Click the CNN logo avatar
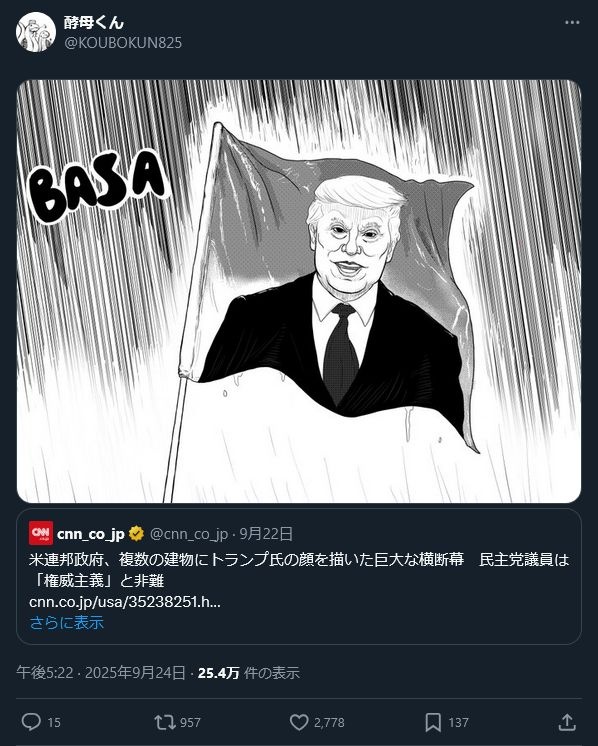Viewport: 598px width, 746px height. [x=41, y=533]
